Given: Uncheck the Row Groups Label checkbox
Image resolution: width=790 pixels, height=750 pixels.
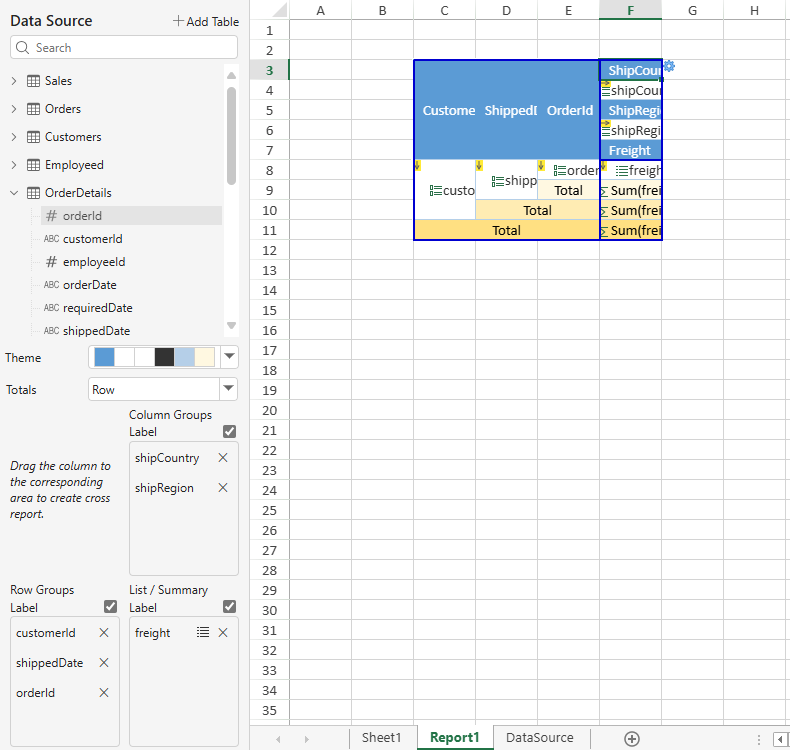Looking at the screenshot, I should point(111,606).
